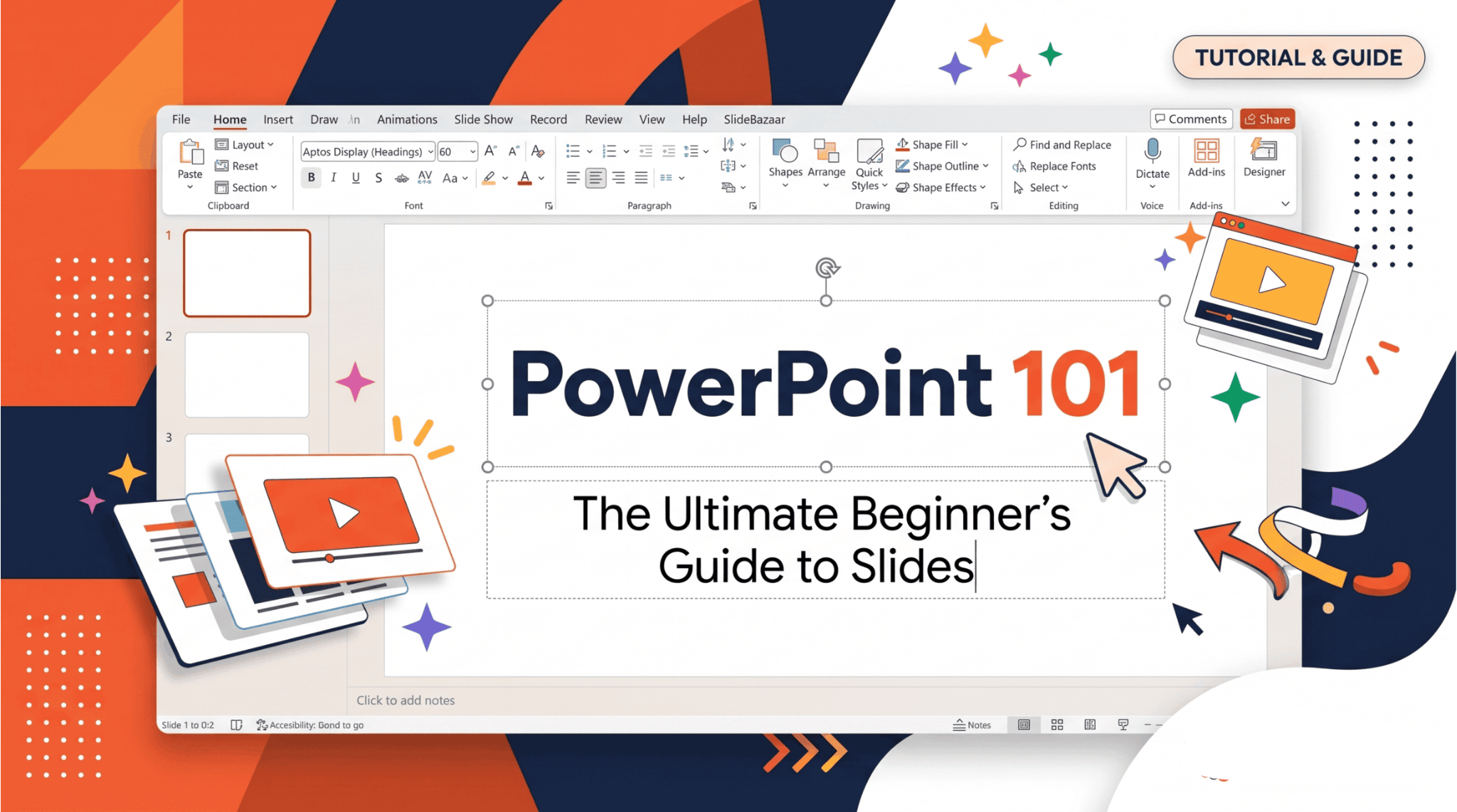Click the Paste clipboard icon
1457x812 pixels.
coord(191,152)
